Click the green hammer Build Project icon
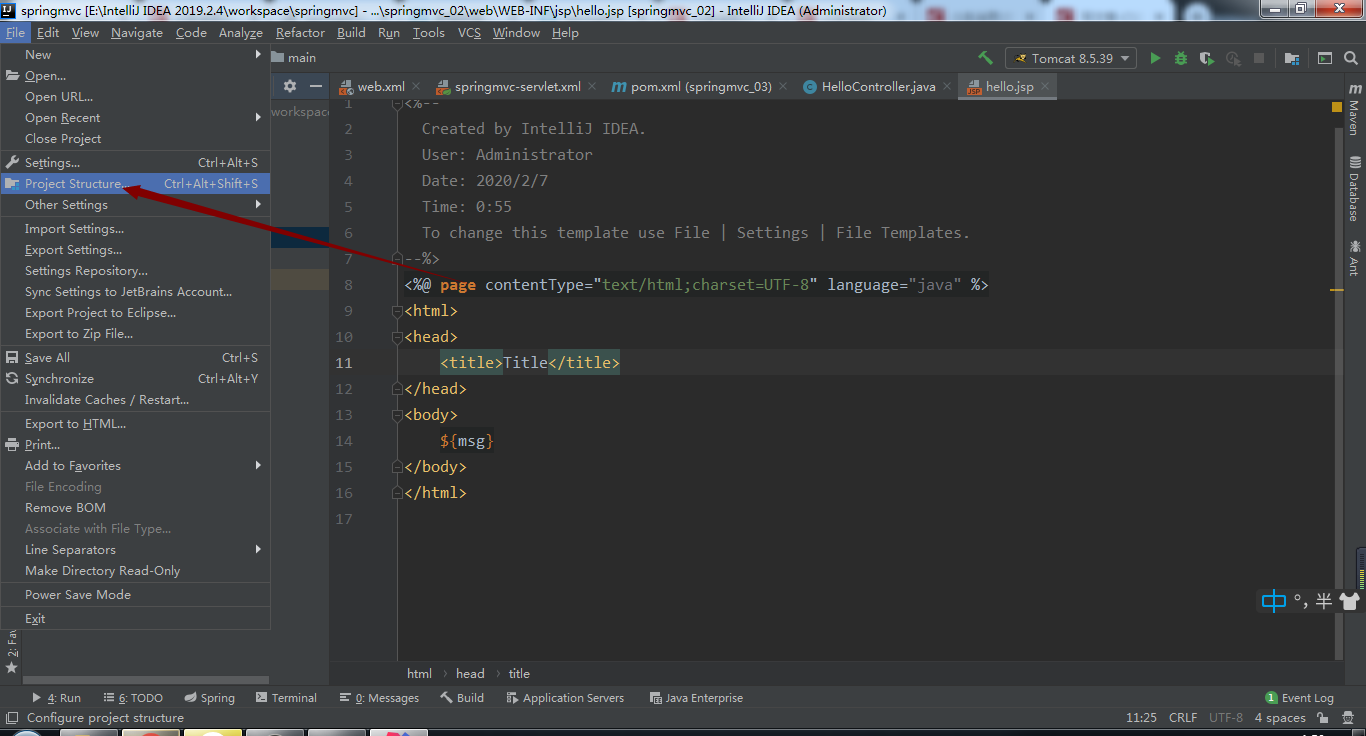 (985, 58)
